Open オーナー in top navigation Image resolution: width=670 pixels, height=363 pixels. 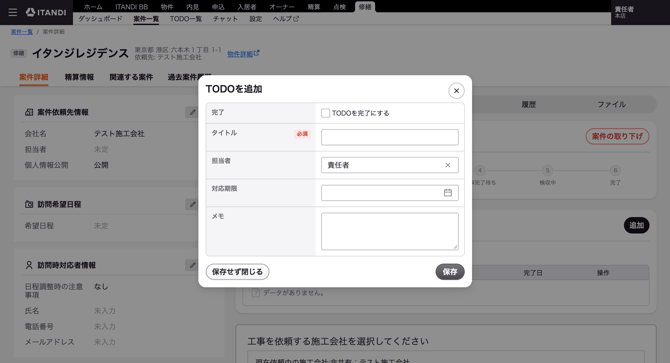(282, 7)
